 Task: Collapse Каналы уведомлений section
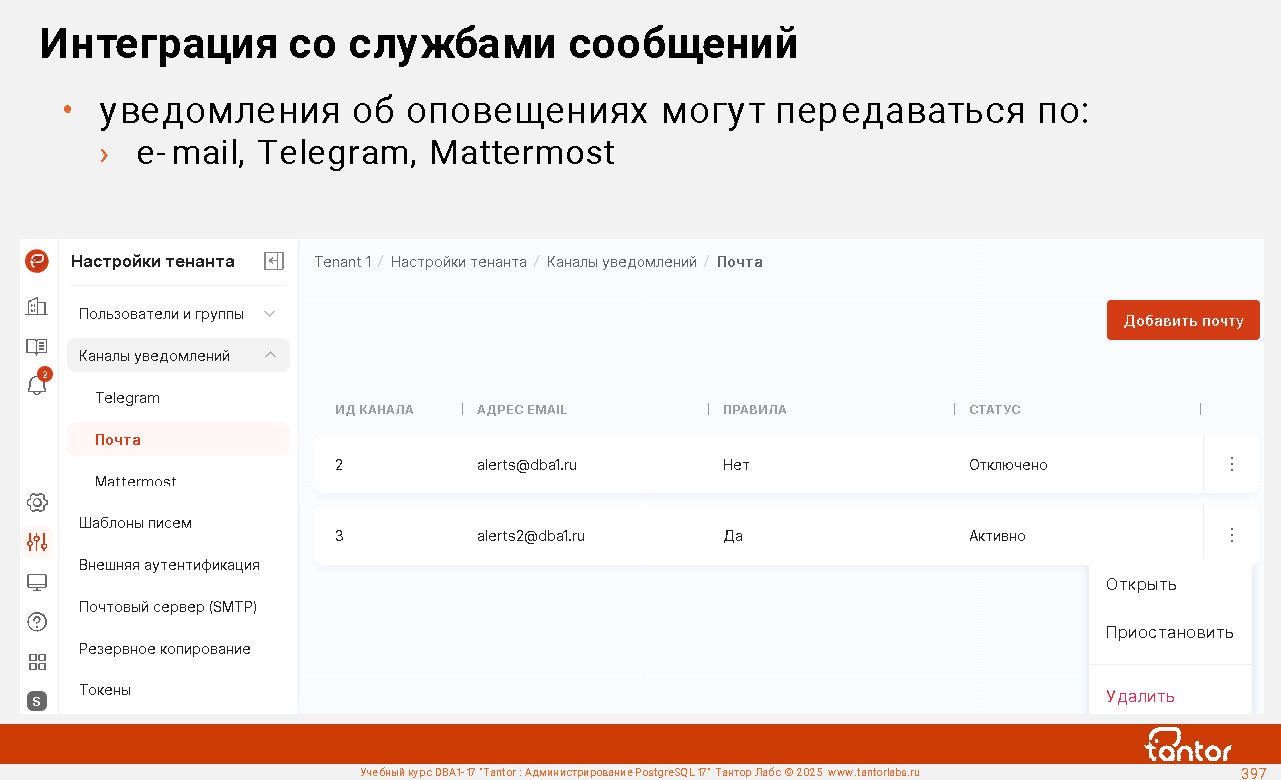pyautogui.click(x=269, y=356)
